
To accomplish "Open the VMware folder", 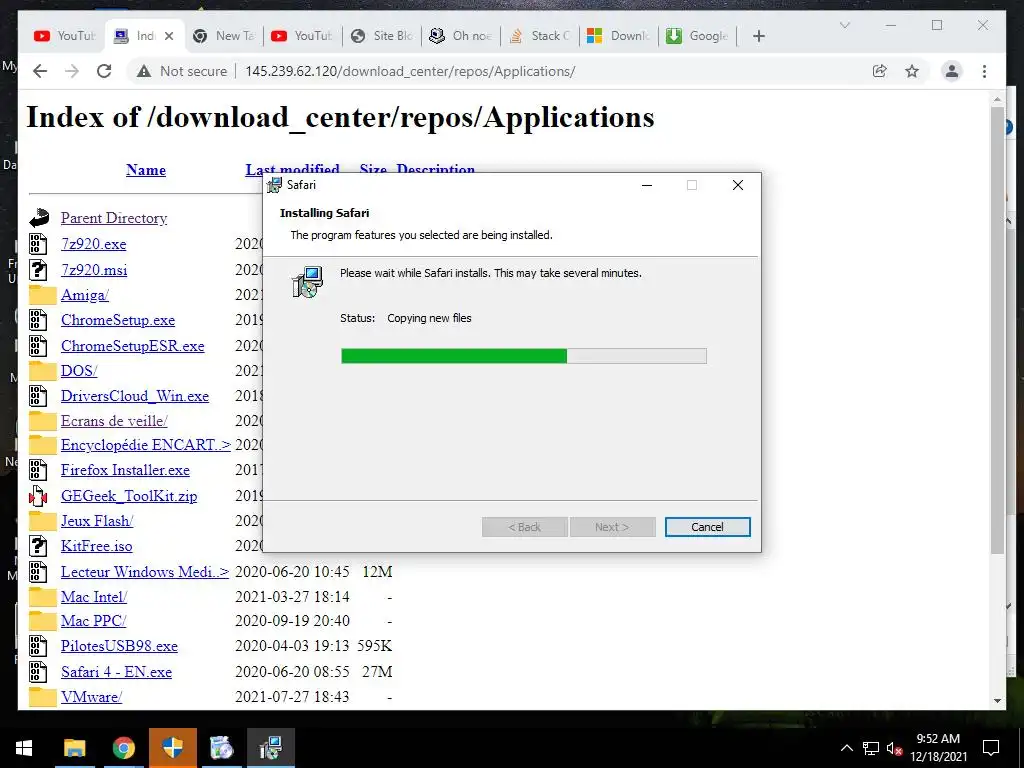I will point(91,697).
